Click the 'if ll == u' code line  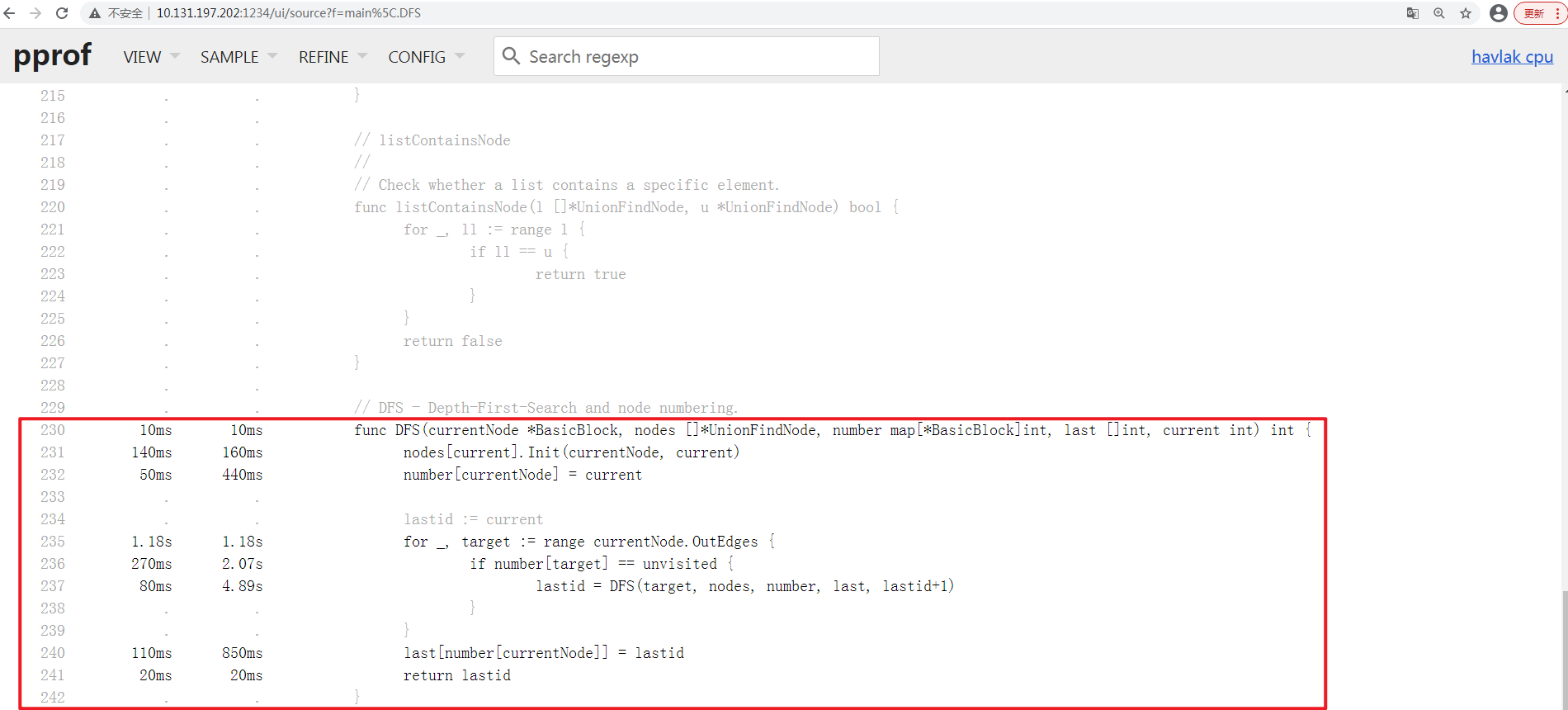[519, 252]
